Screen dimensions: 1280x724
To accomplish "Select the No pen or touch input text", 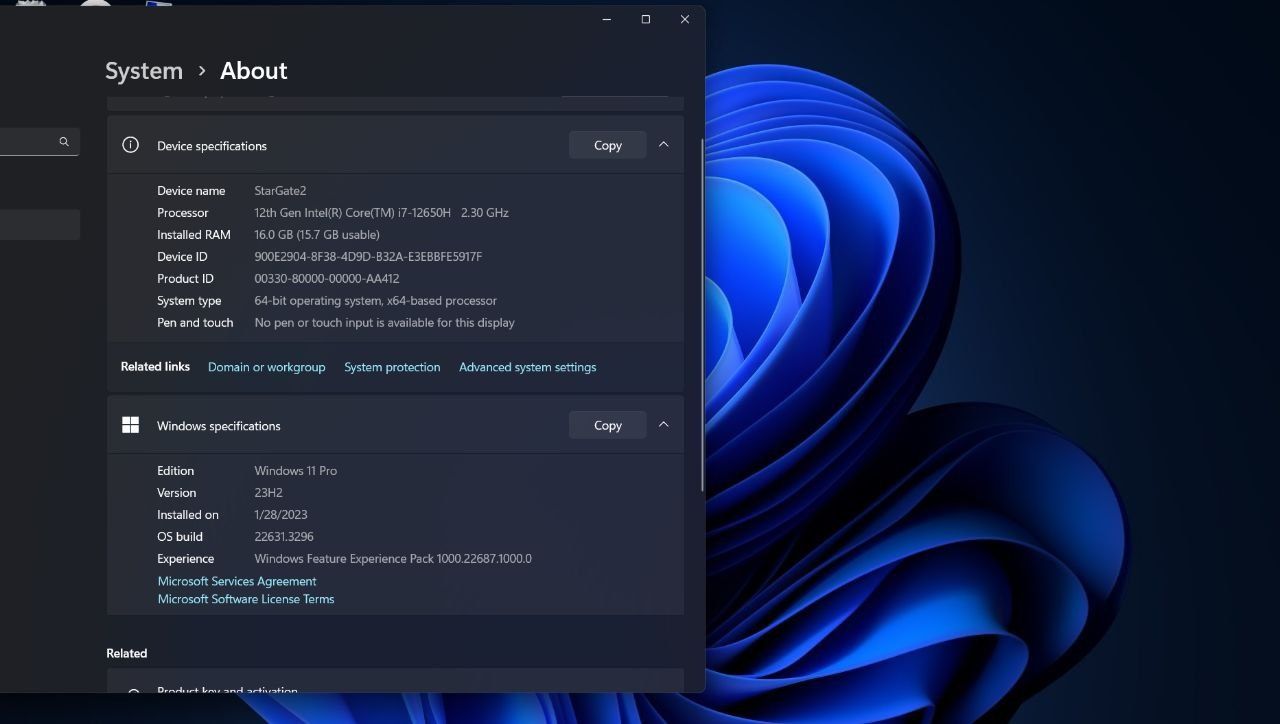I will click(384, 323).
